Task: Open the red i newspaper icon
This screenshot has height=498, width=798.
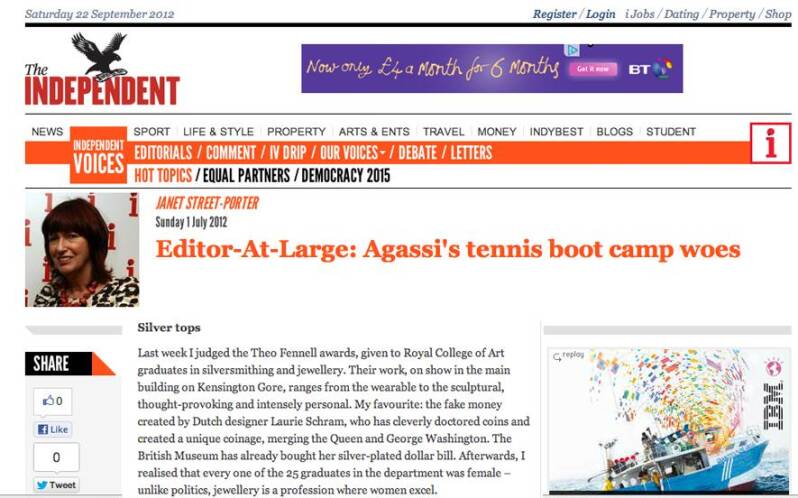Action: tap(771, 143)
